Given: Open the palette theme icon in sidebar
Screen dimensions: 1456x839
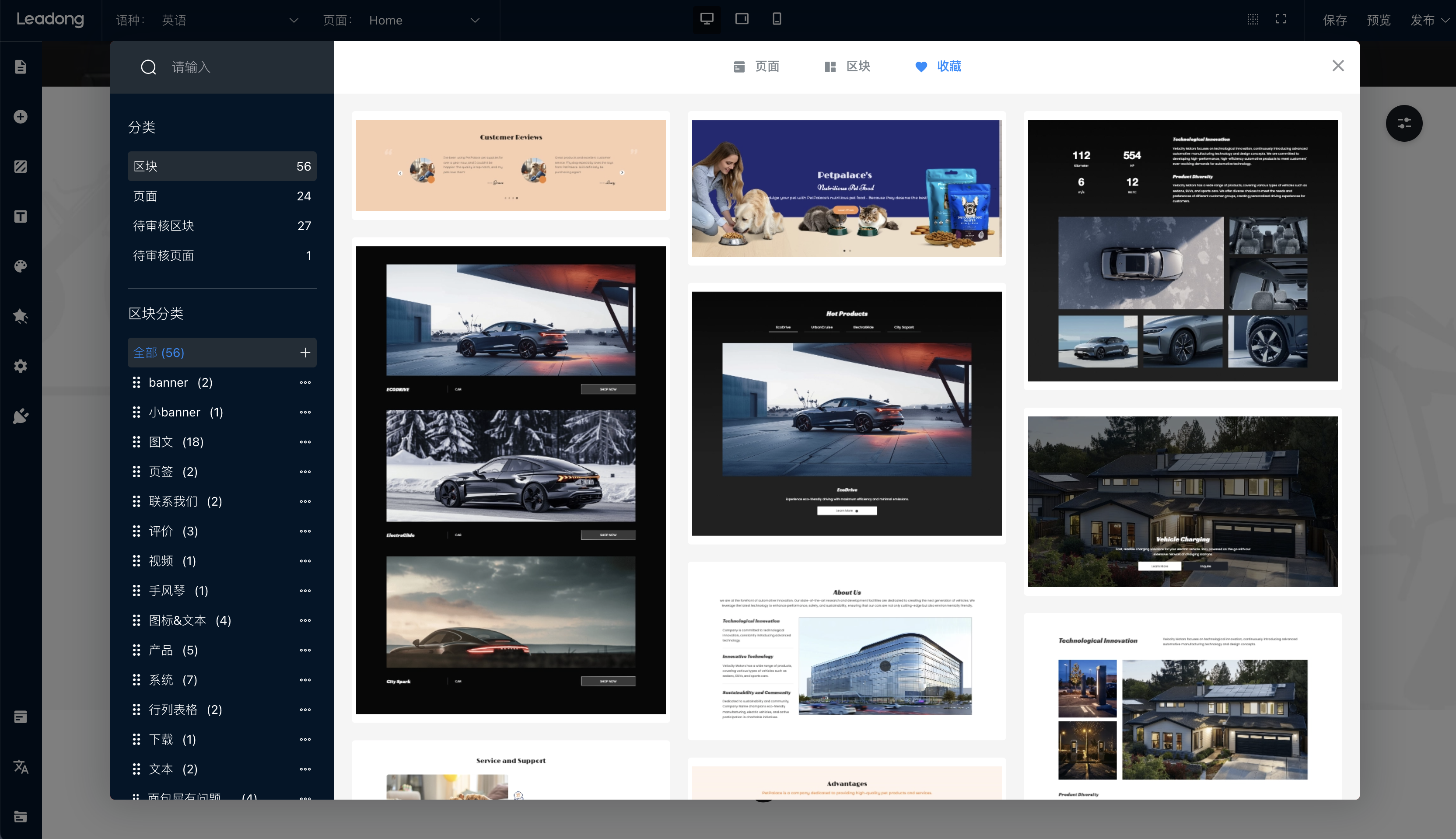Looking at the screenshot, I should (21, 266).
